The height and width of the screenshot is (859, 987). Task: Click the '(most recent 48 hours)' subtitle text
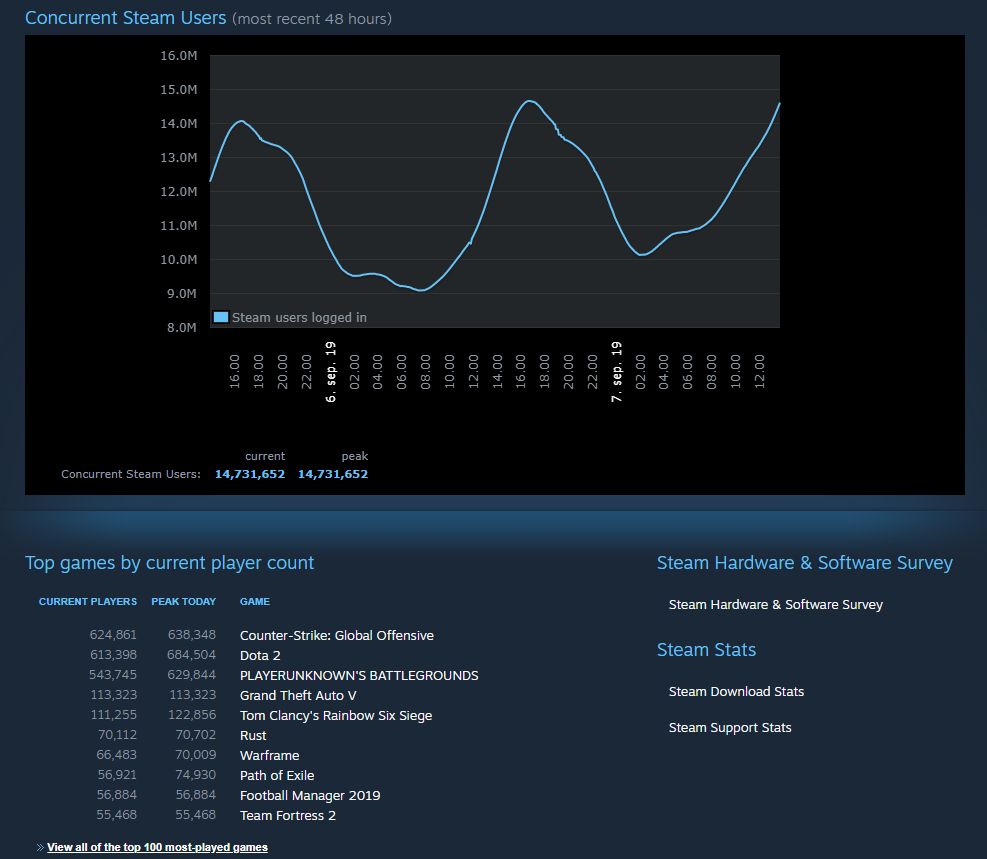pos(312,19)
